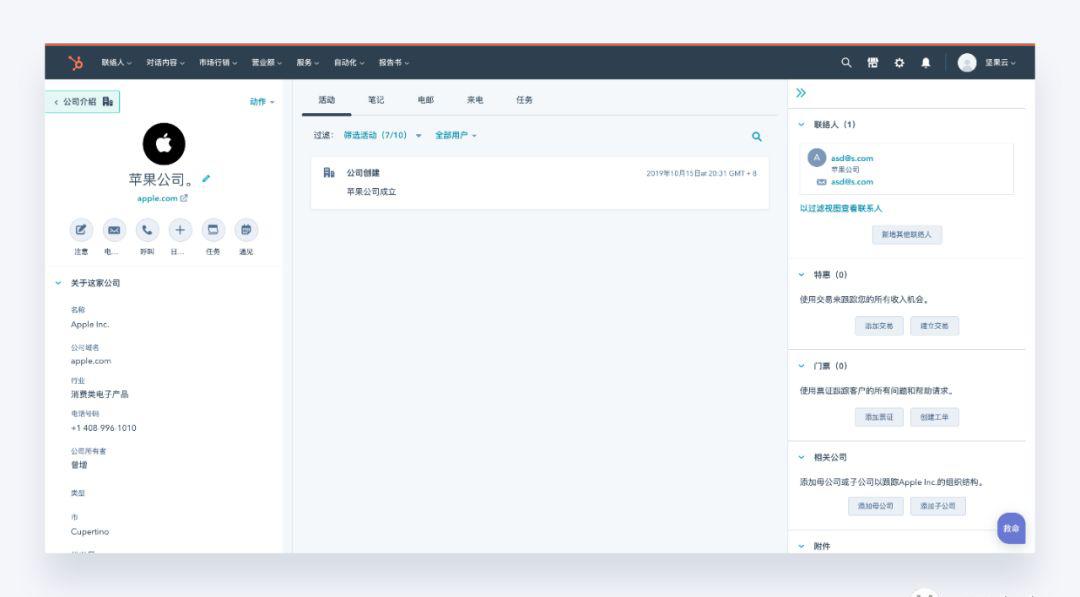This screenshot has width=1080, height=597.
Task: Open the 筛选活动 (7/10) filter dropdown
Action: coord(382,136)
